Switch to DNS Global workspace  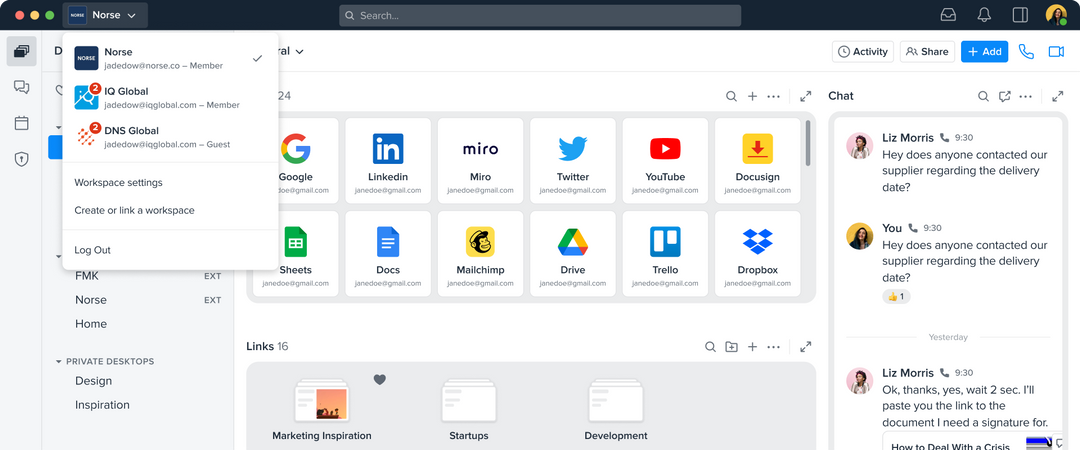point(170,137)
